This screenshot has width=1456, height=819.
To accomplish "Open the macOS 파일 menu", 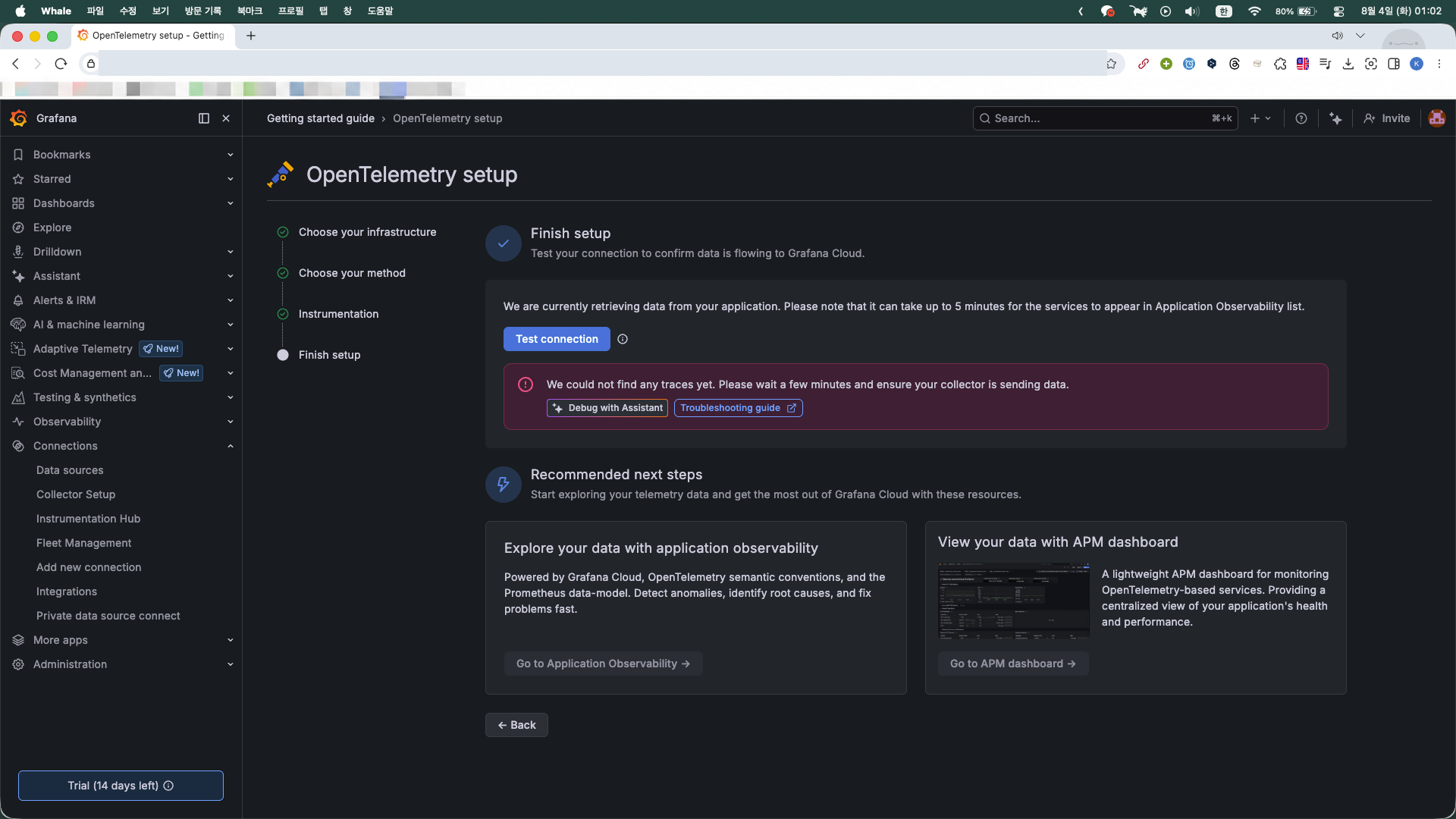I will (95, 11).
